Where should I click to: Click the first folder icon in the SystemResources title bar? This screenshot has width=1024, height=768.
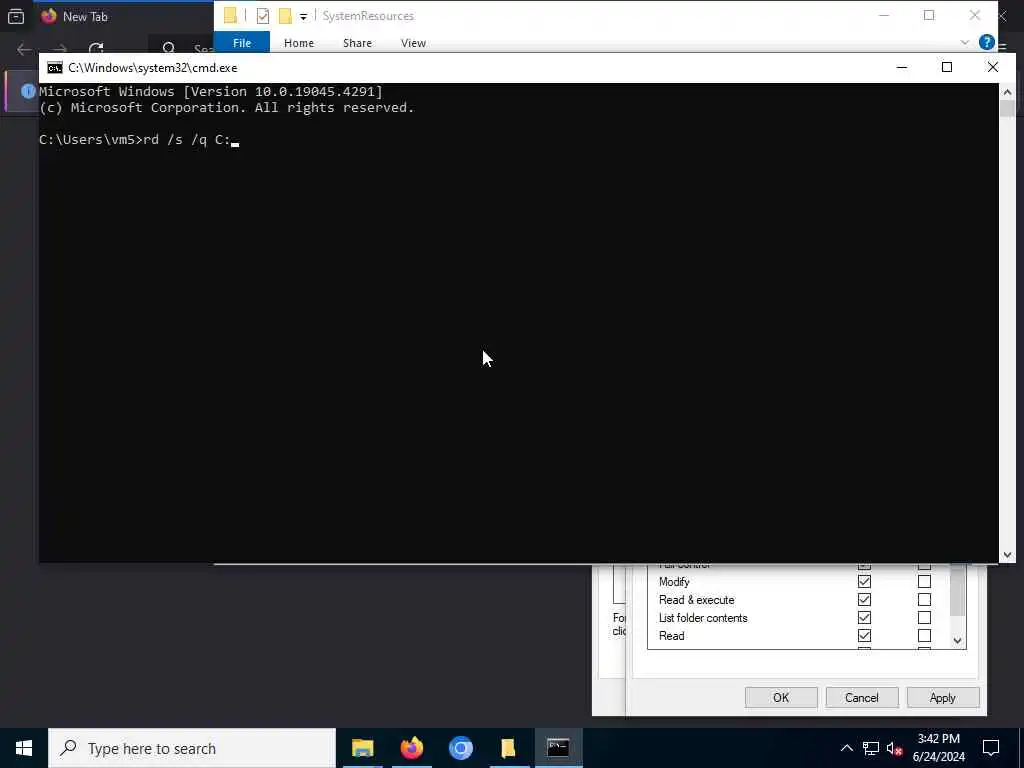click(230, 16)
